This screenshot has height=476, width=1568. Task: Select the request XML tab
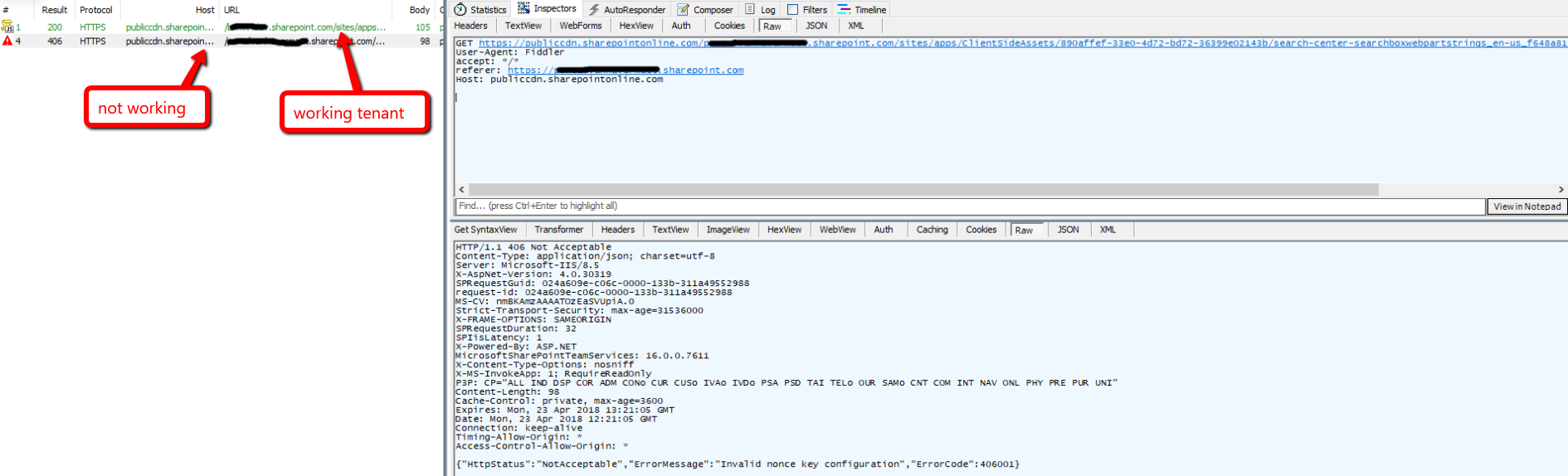tap(856, 26)
